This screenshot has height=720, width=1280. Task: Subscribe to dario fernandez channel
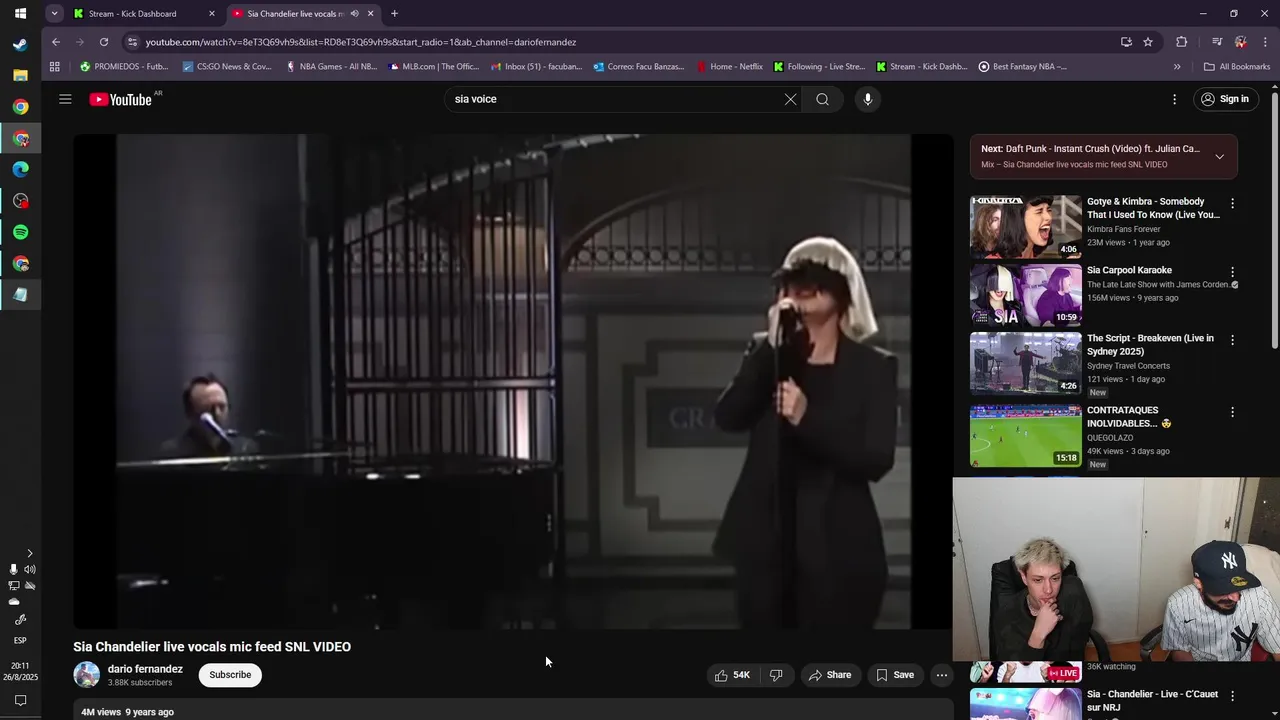230,675
